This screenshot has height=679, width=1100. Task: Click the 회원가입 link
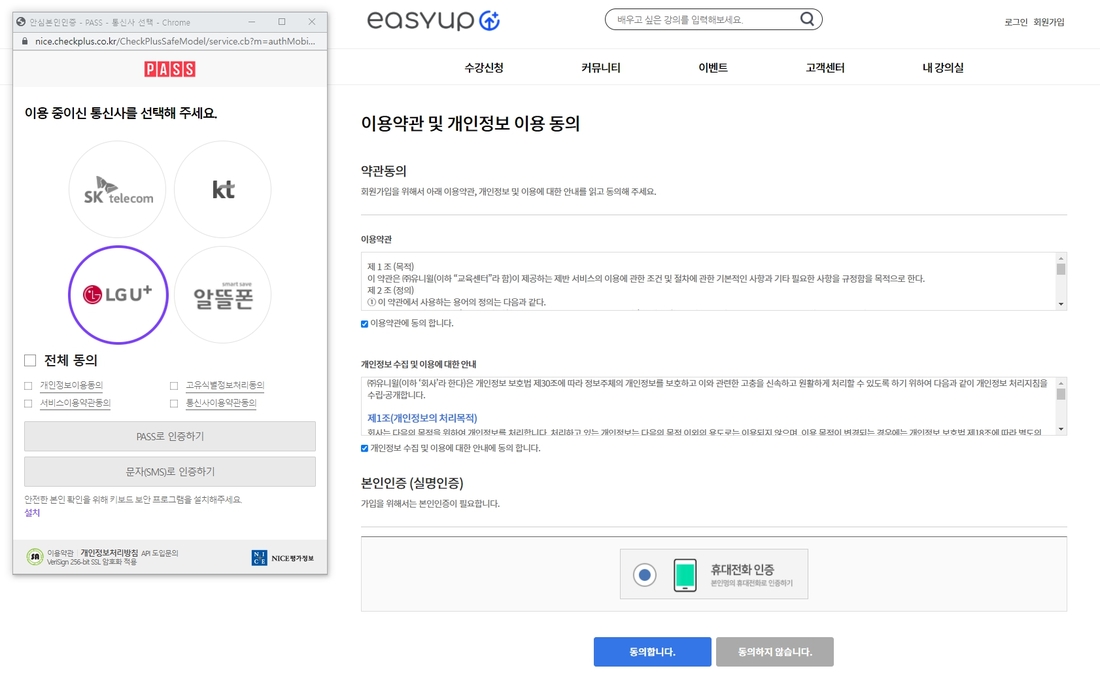[1049, 22]
